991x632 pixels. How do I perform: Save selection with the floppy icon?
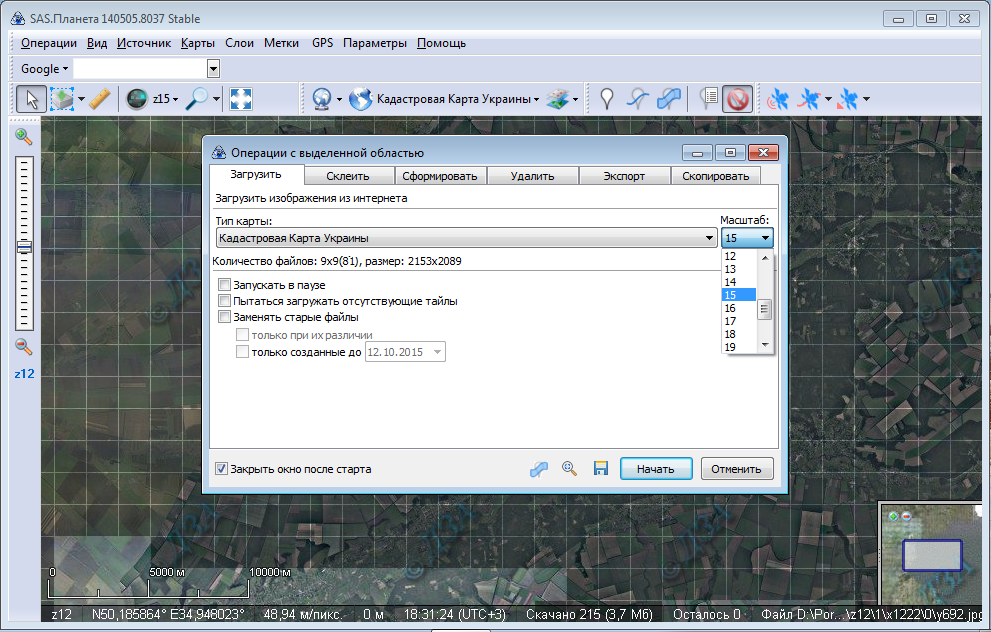tap(600, 468)
